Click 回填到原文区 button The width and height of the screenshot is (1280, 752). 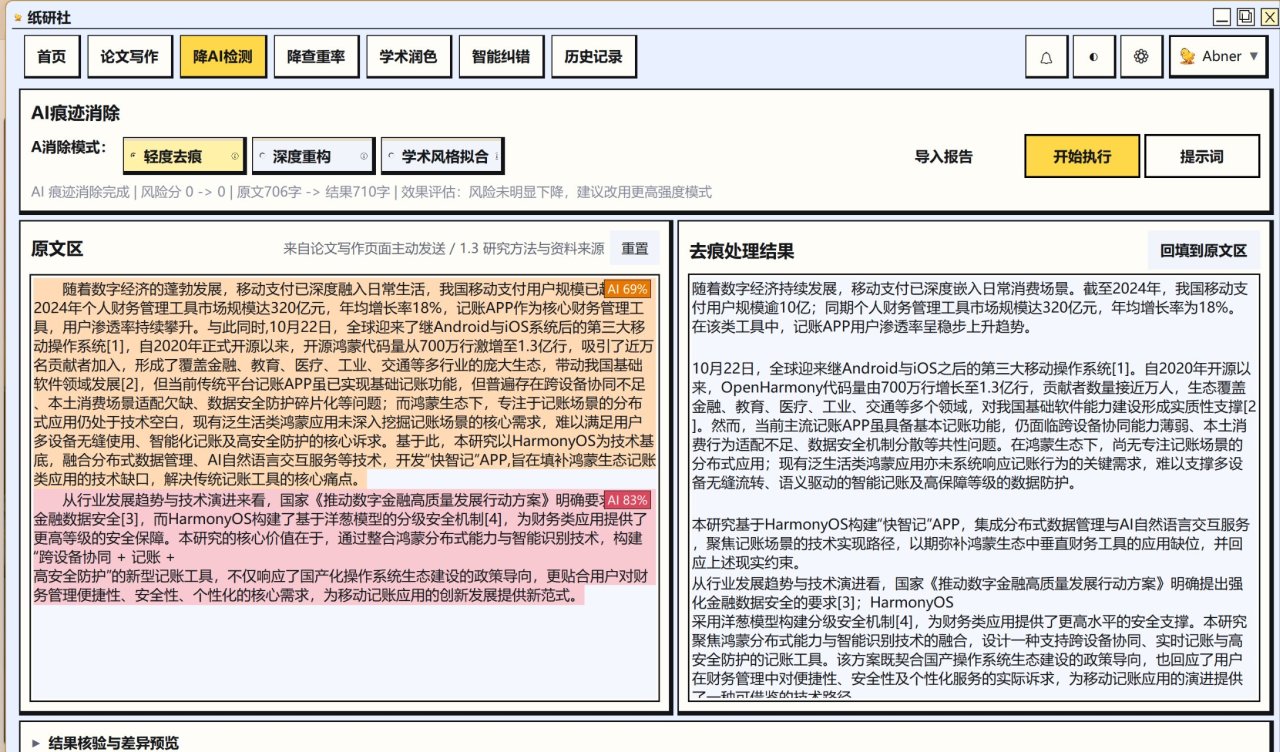[x=1203, y=251]
